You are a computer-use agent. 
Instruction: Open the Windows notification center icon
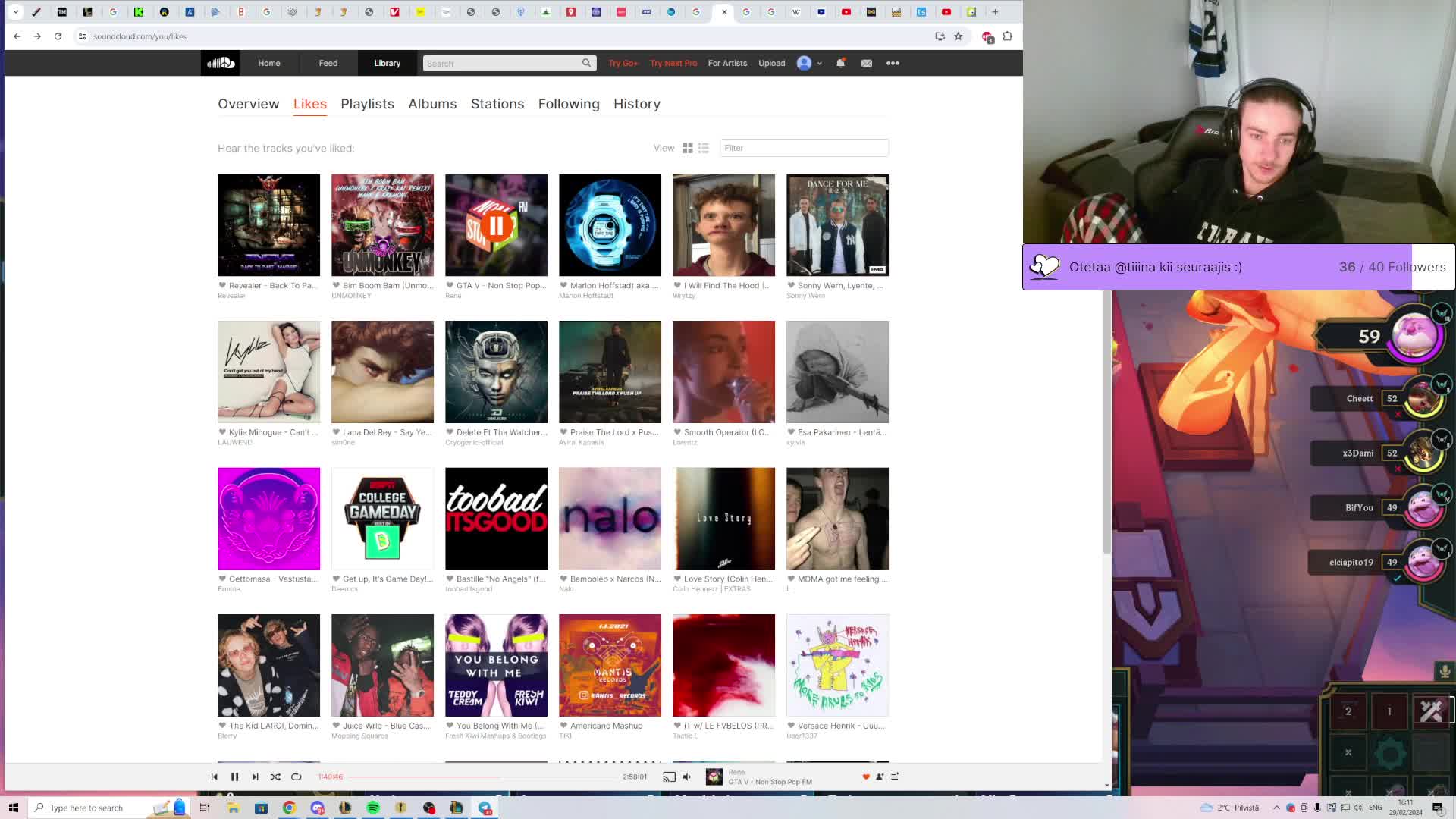[x=1438, y=808]
